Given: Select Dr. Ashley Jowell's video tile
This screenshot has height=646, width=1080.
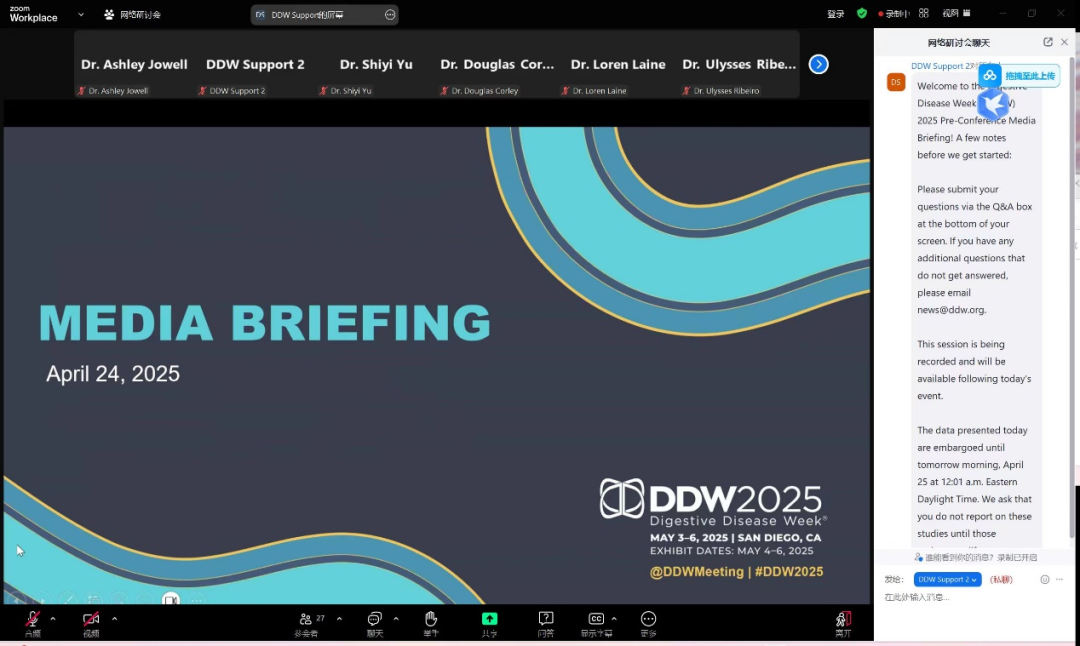Looking at the screenshot, I should click(x=134, y=64).
